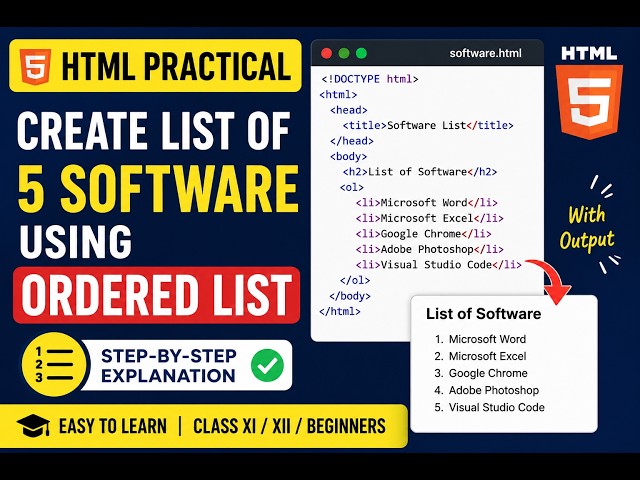Click the closing </body> tag line
The image size is (640, 480).
[350, 296]
